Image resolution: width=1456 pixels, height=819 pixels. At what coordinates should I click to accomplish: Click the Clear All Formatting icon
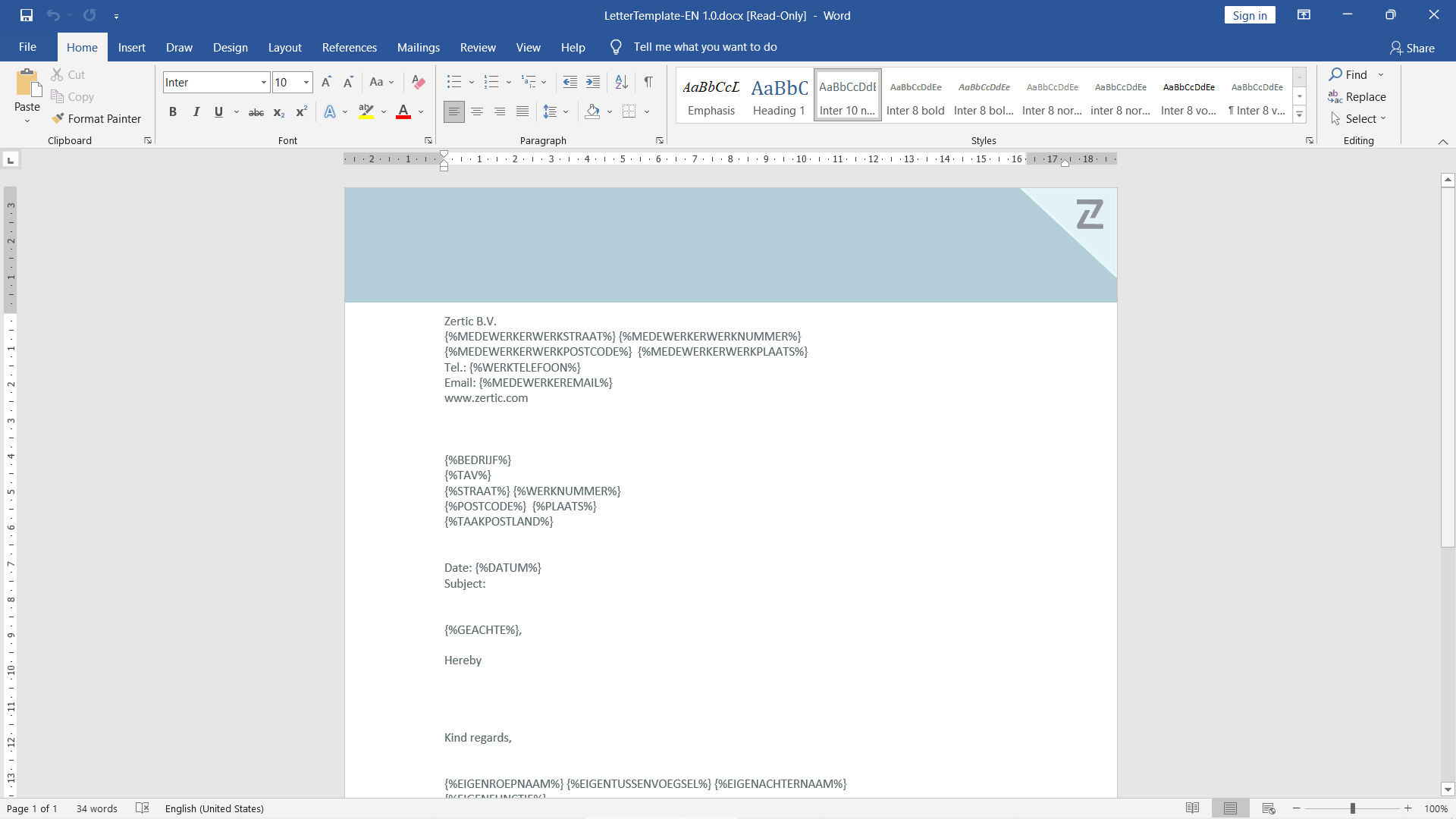pyautogui.click(x=418, y=82)
